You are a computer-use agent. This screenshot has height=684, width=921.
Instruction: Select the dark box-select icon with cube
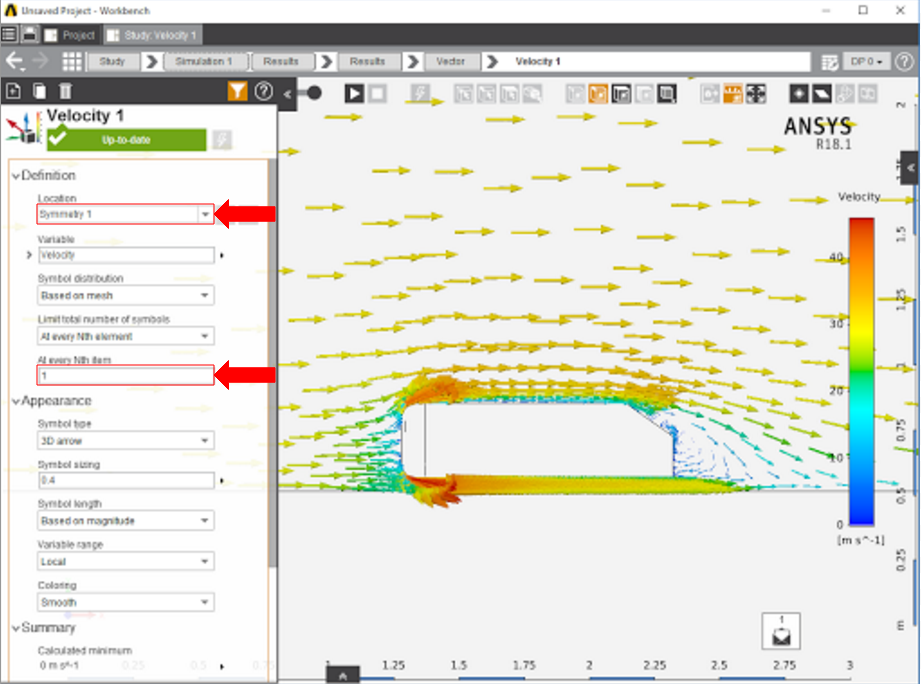coord(667,93)
